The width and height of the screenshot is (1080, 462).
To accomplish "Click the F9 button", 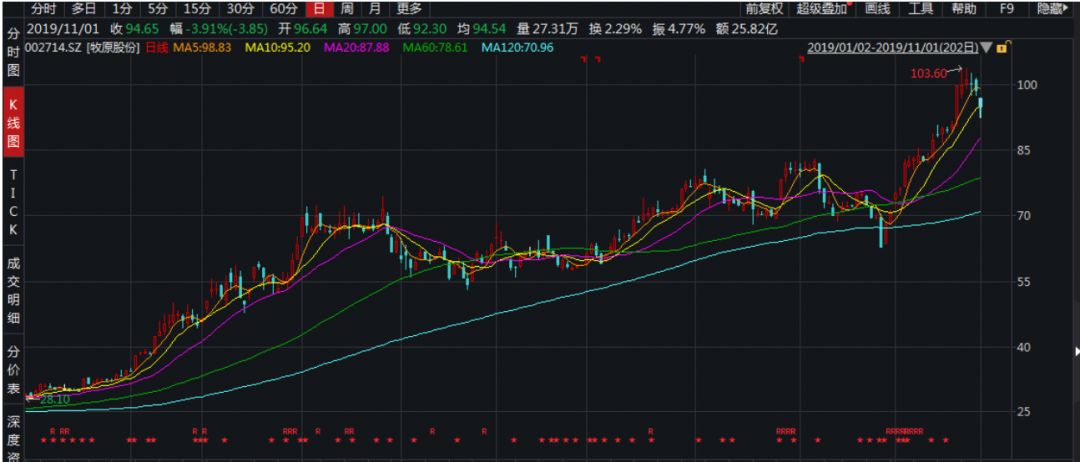I will click(x=1007, y=9).
